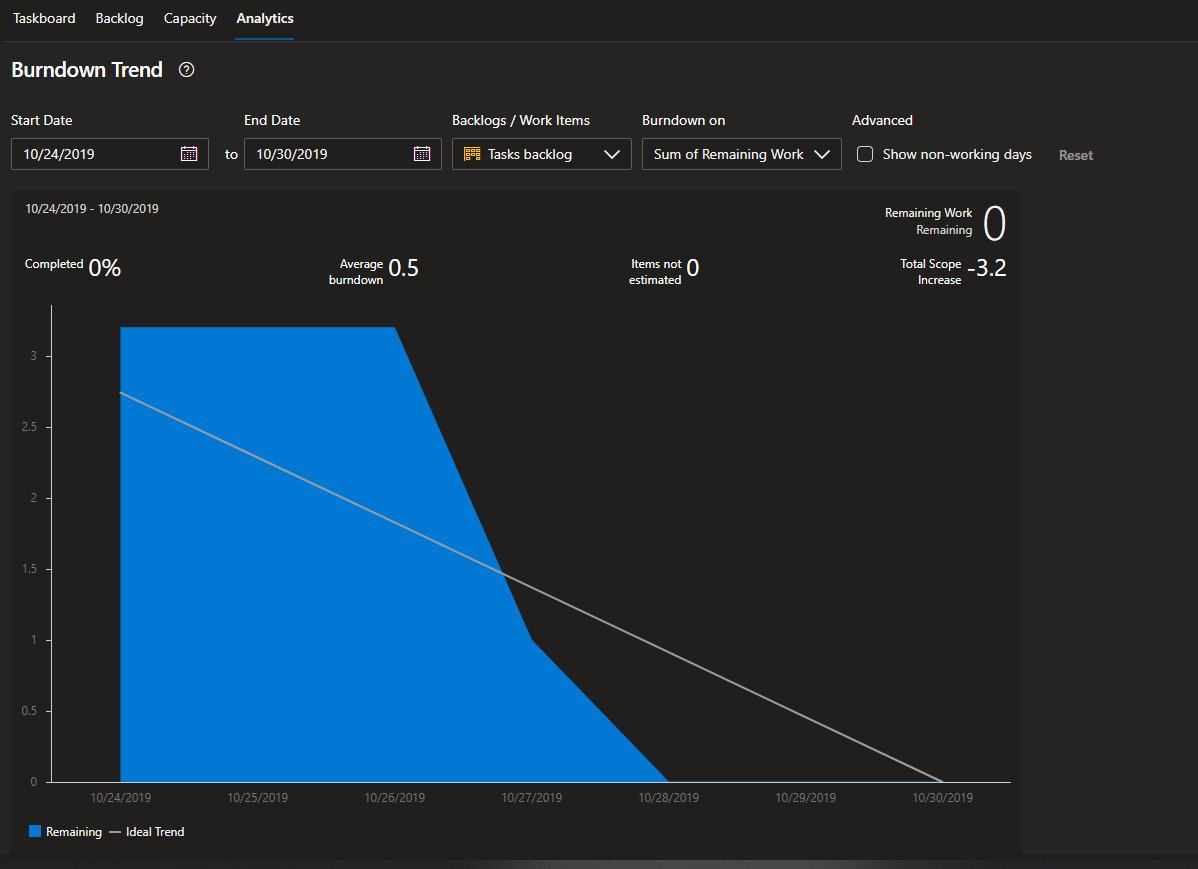Switch to the Capacity tab
This screenshot has height=869, width=1198.
189,18
